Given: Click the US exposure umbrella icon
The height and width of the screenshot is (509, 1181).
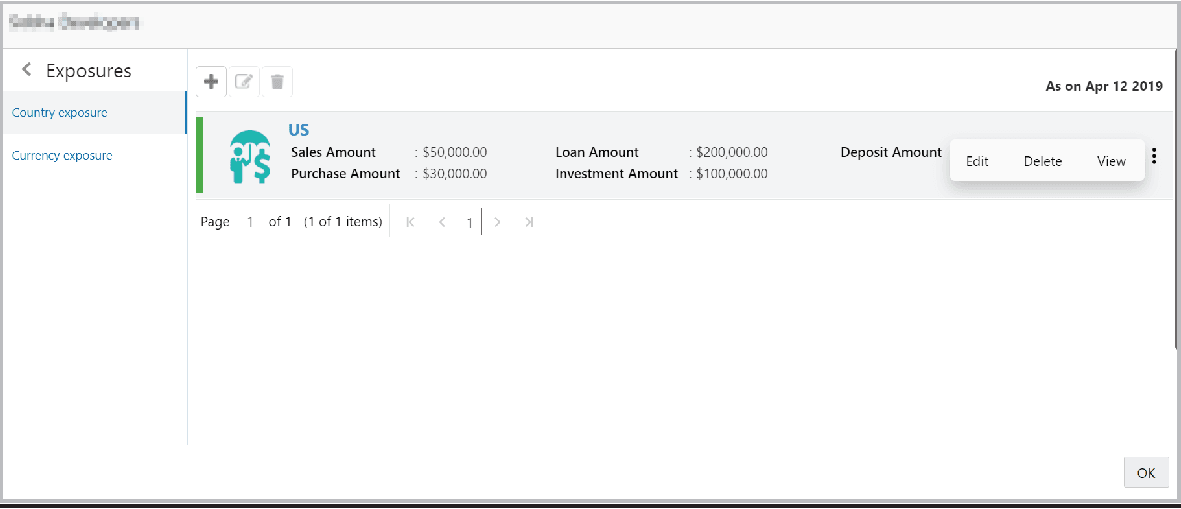Looking at the screenshot, I should point(249,157).
